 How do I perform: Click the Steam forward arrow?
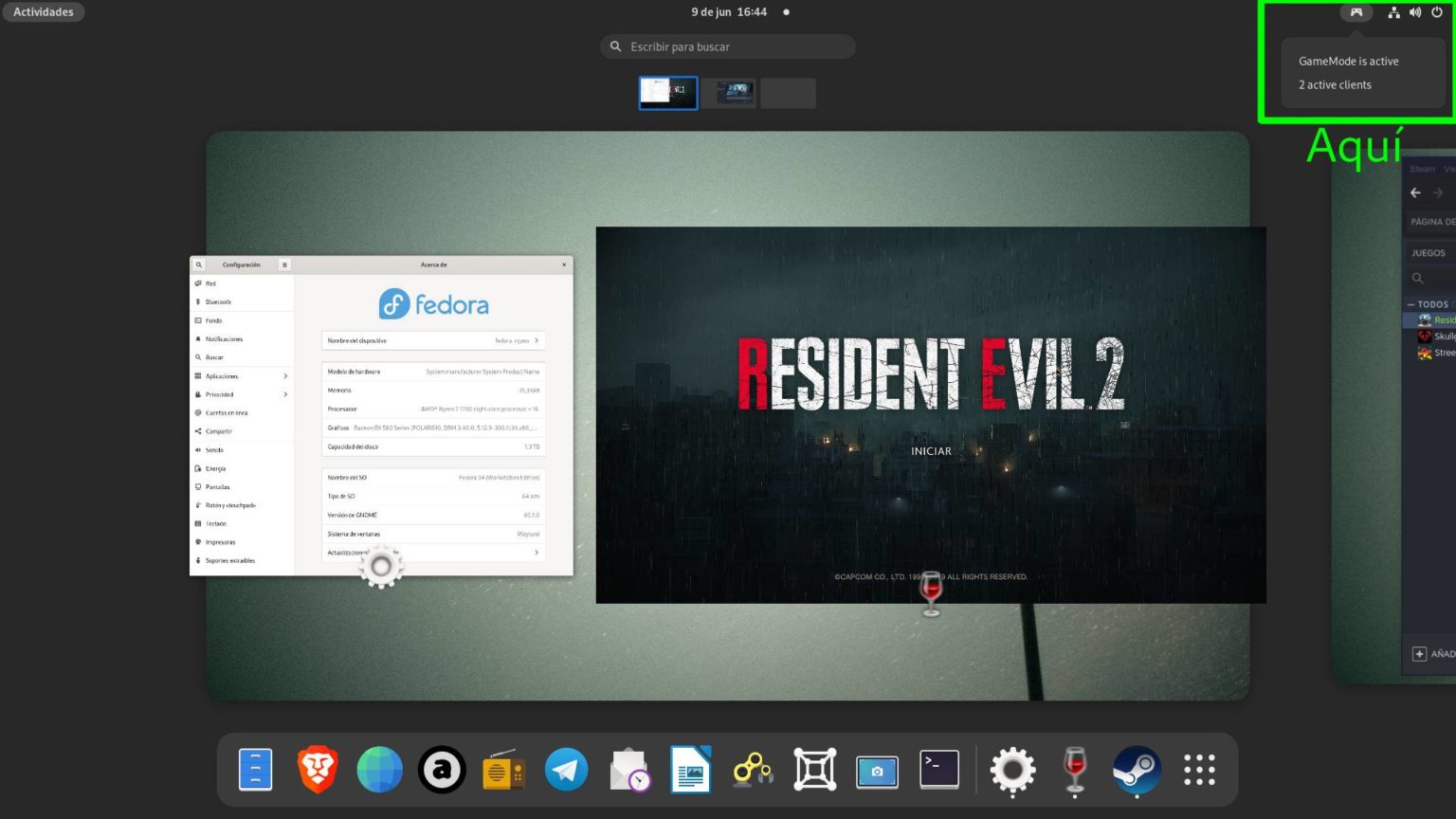tap(1438, 192)
